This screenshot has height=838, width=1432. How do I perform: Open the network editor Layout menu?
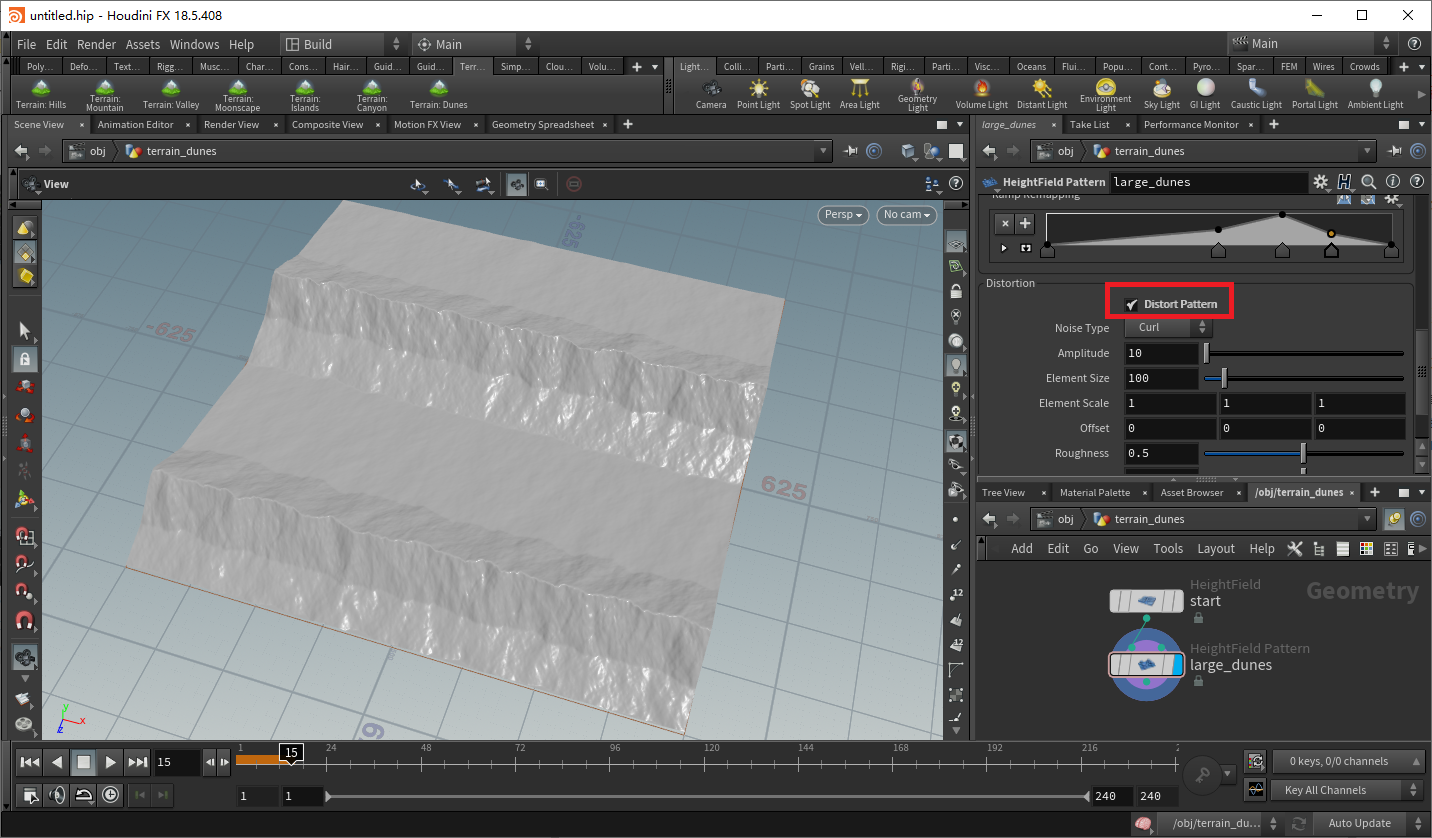(1216, 549)
